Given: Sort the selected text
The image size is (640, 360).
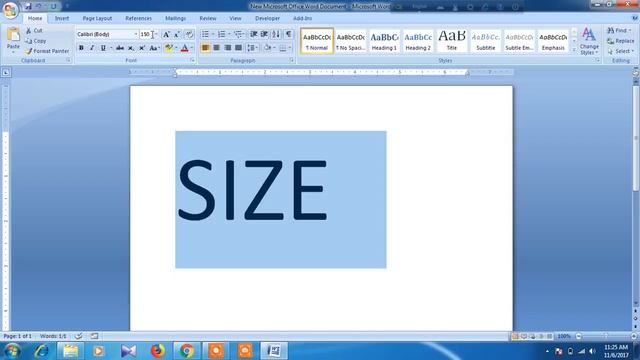Looking at the screenshot, I should click(x=276, y=34).
